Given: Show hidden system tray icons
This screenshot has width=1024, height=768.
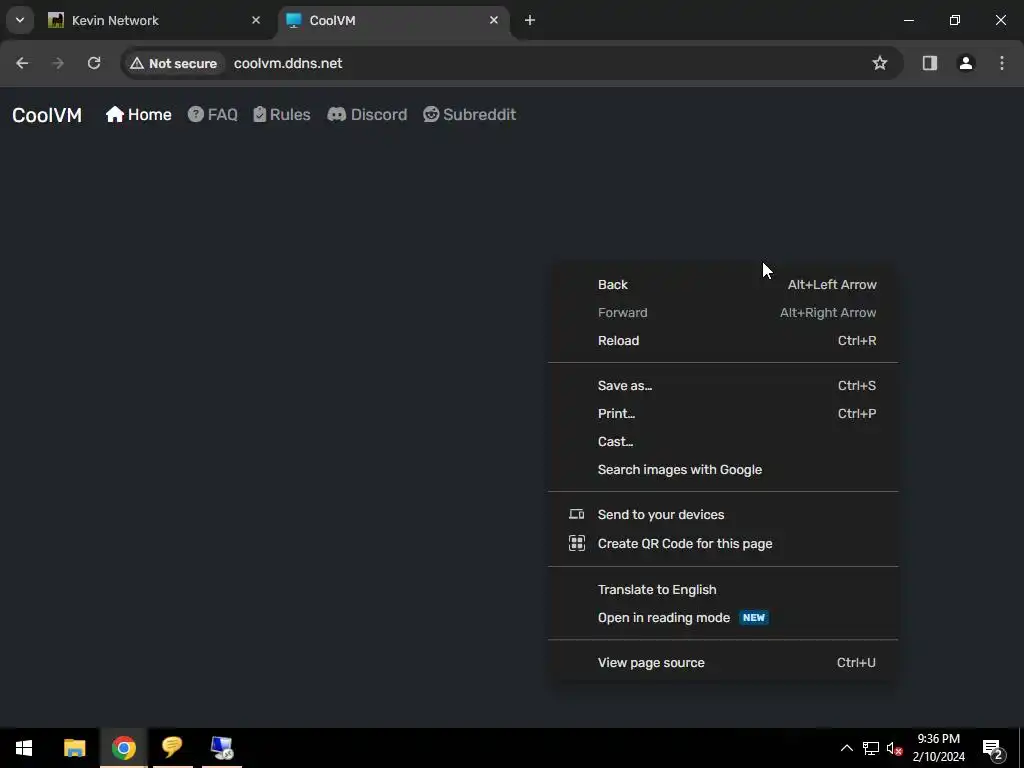Looking at the screenshot, I should 846,748.
